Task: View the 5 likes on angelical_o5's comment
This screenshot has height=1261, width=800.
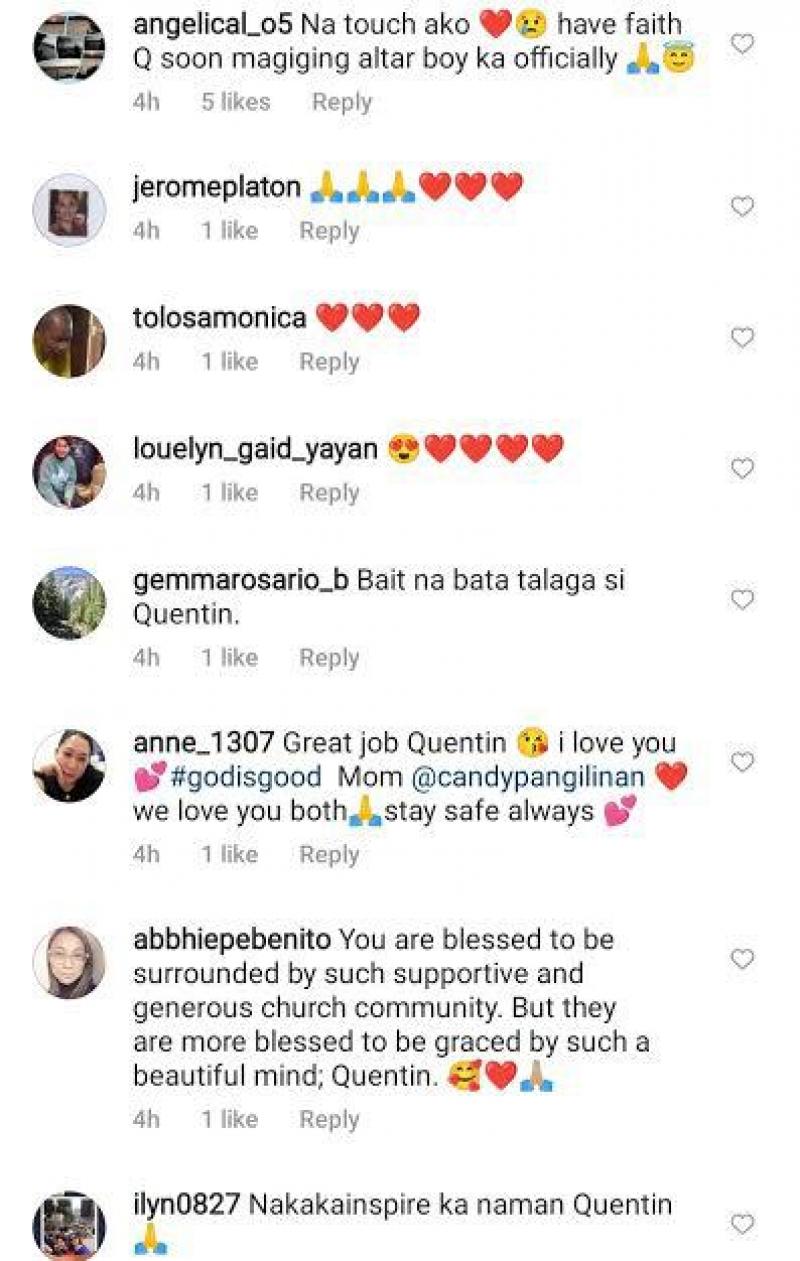Action: (x=236, y=102)
